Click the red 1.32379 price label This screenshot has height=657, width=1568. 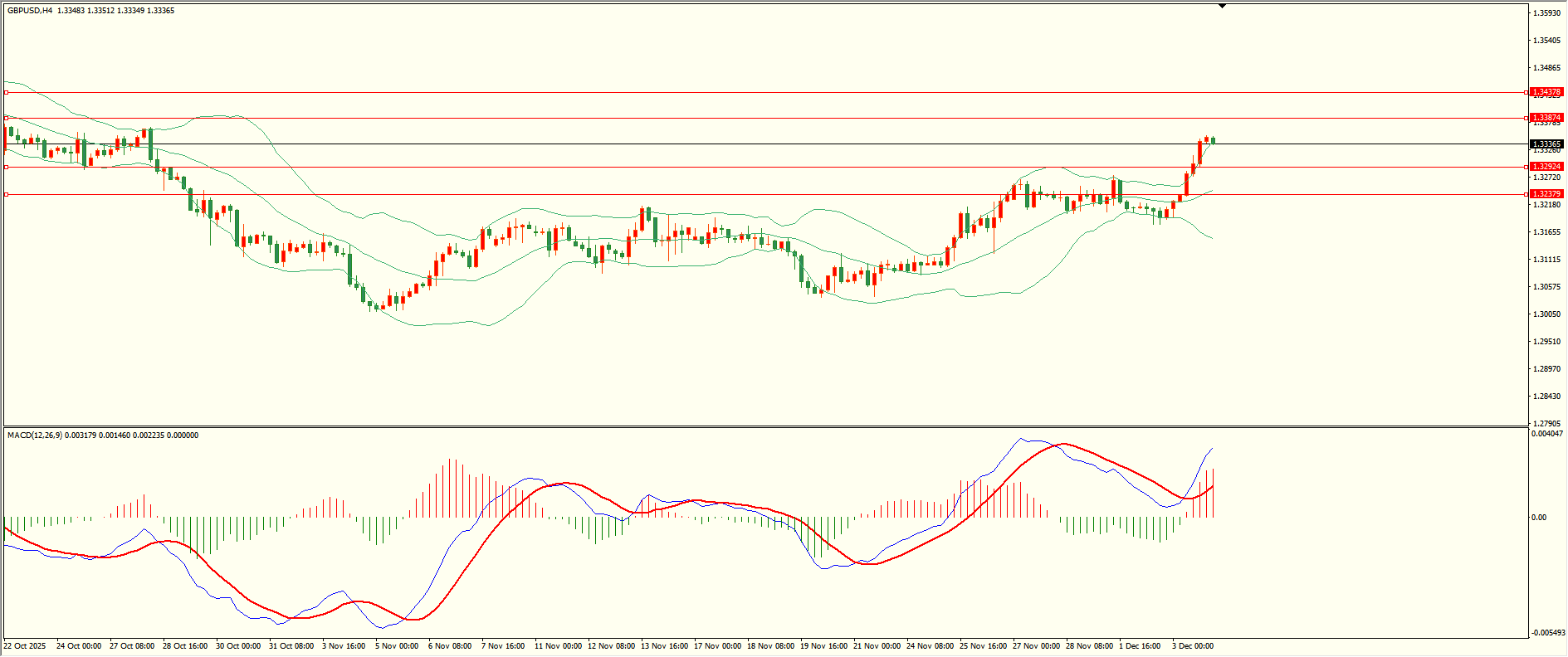click(1546, 194)
